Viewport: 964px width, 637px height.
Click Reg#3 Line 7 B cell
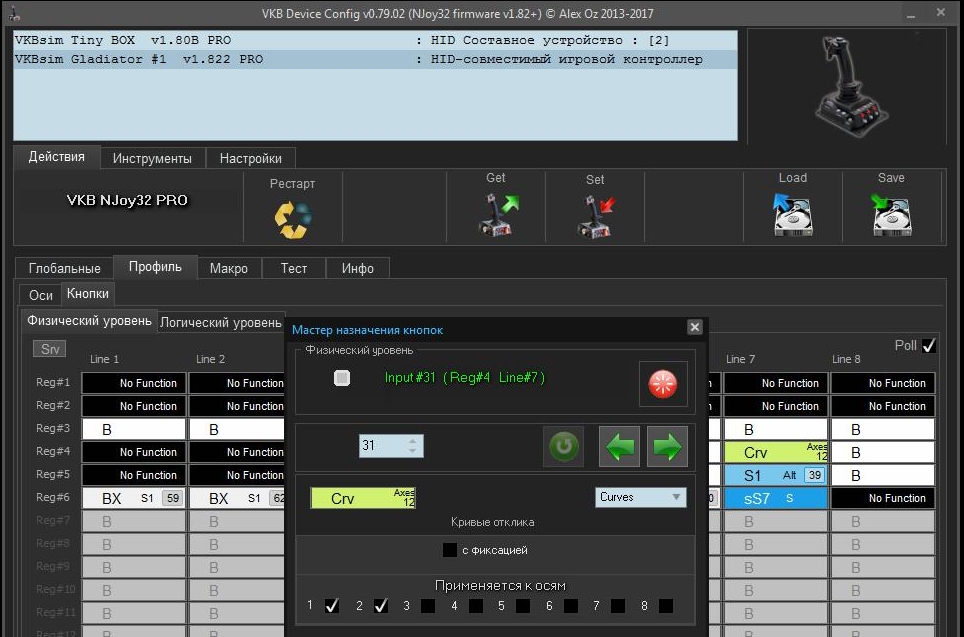pos(776,429)
